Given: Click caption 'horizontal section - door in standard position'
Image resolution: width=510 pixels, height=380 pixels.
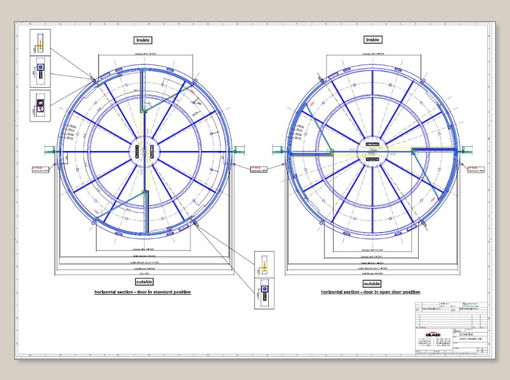Looking at the screenshot, I should [143, 292].
